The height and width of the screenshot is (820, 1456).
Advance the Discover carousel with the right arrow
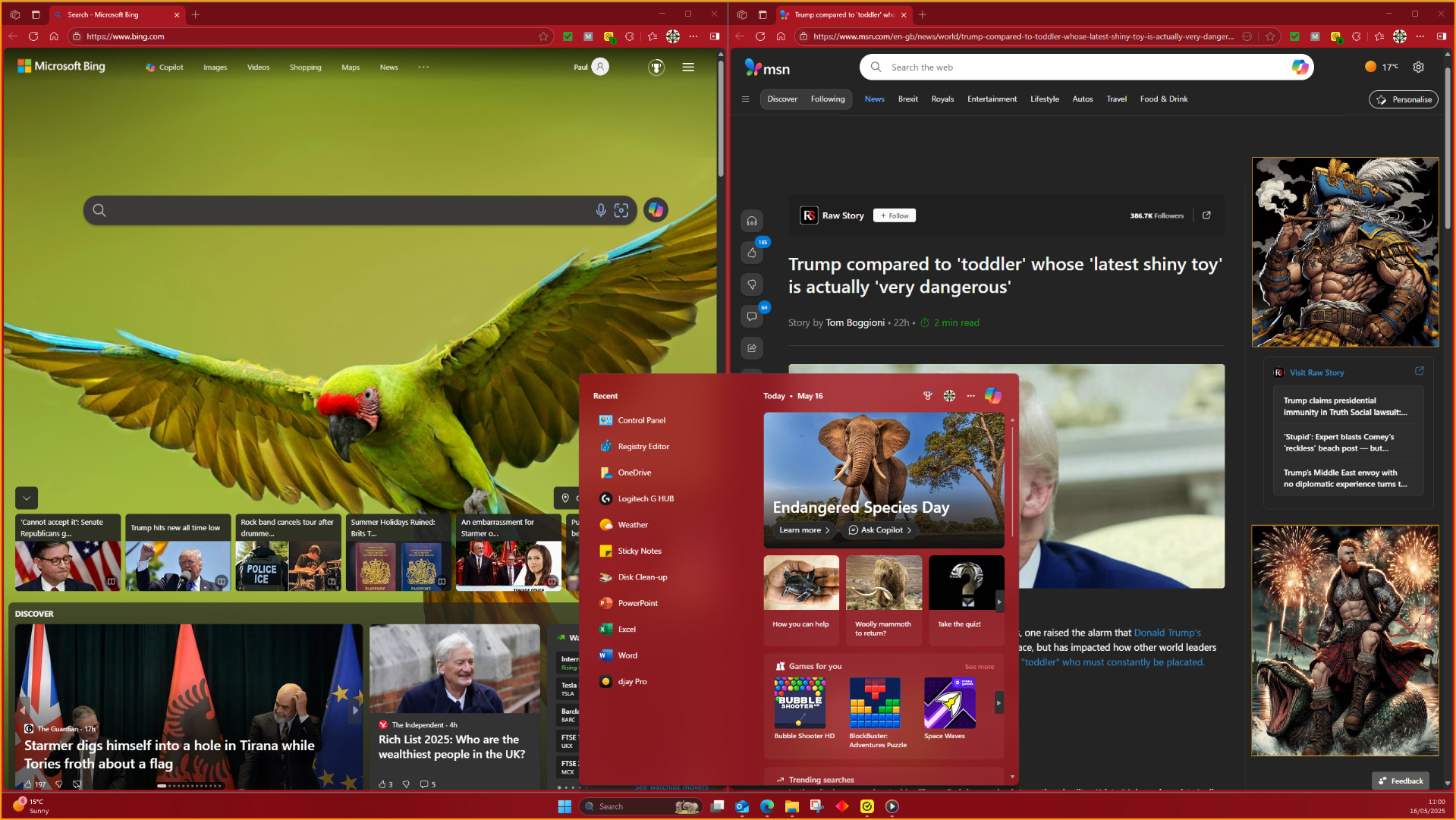pyautogui.click(x=354, y=710)
